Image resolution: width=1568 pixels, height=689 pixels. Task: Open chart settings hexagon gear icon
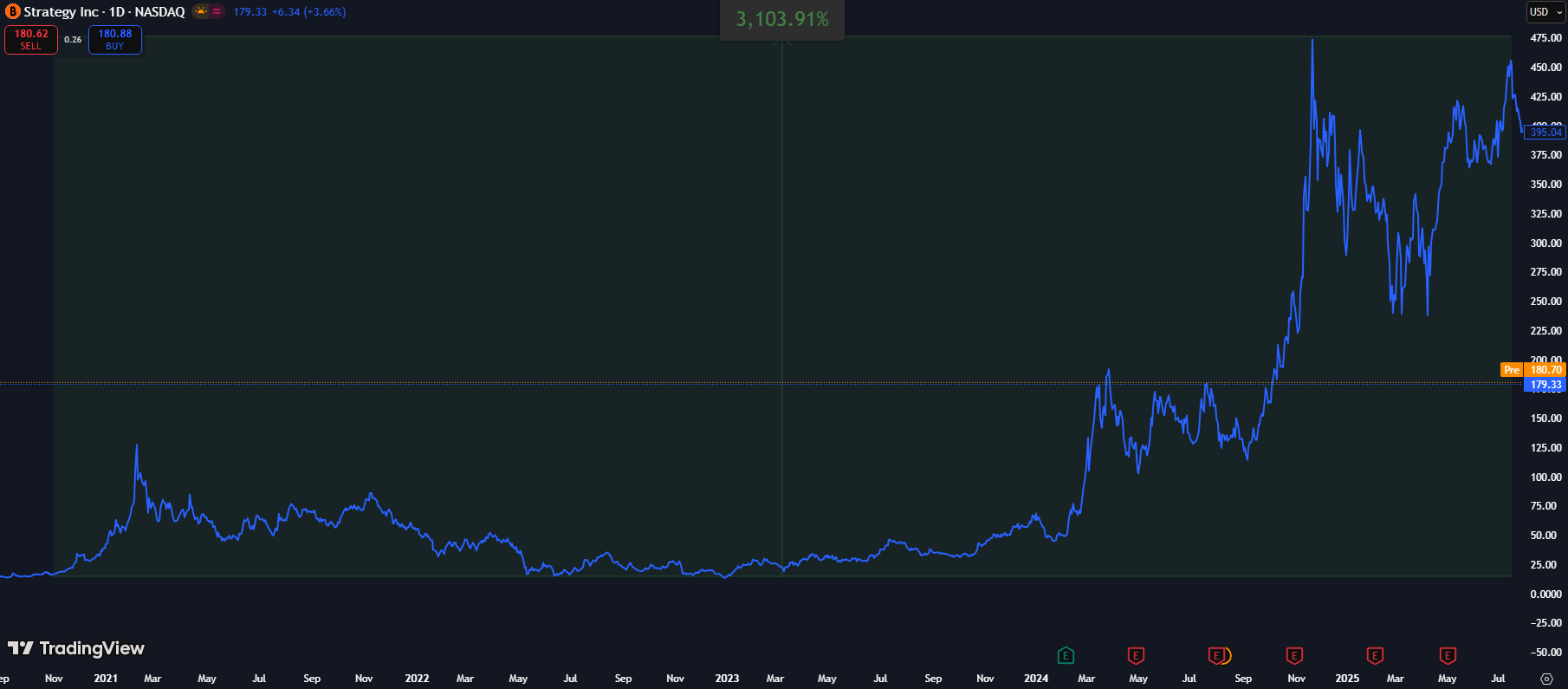(1547, 679)
